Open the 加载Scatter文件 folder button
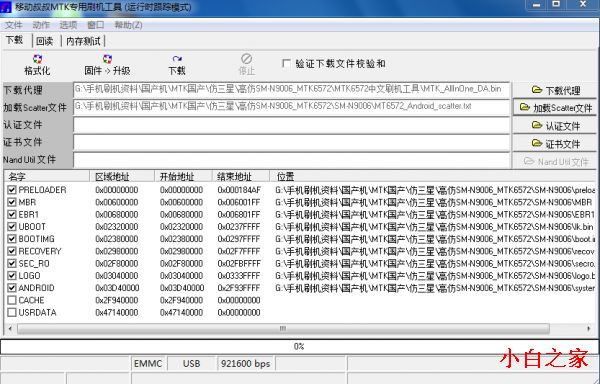The image size is (600, 384). click(x=555, y=108)
